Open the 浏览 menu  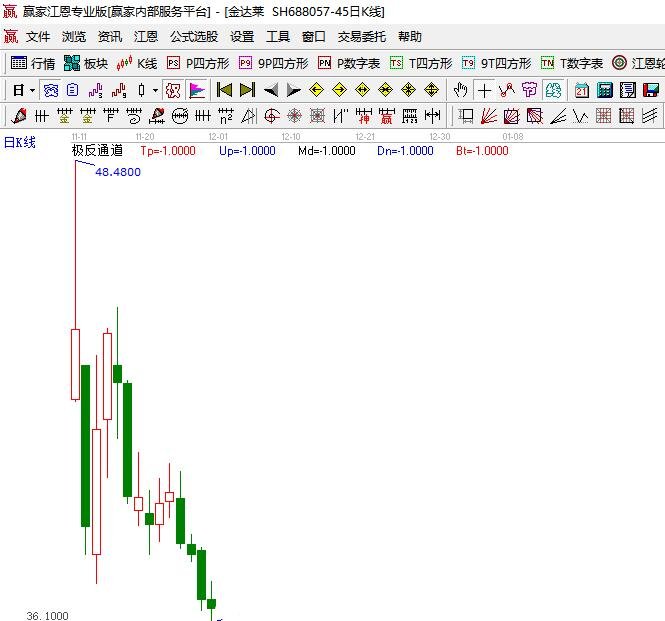click(74, 36)
